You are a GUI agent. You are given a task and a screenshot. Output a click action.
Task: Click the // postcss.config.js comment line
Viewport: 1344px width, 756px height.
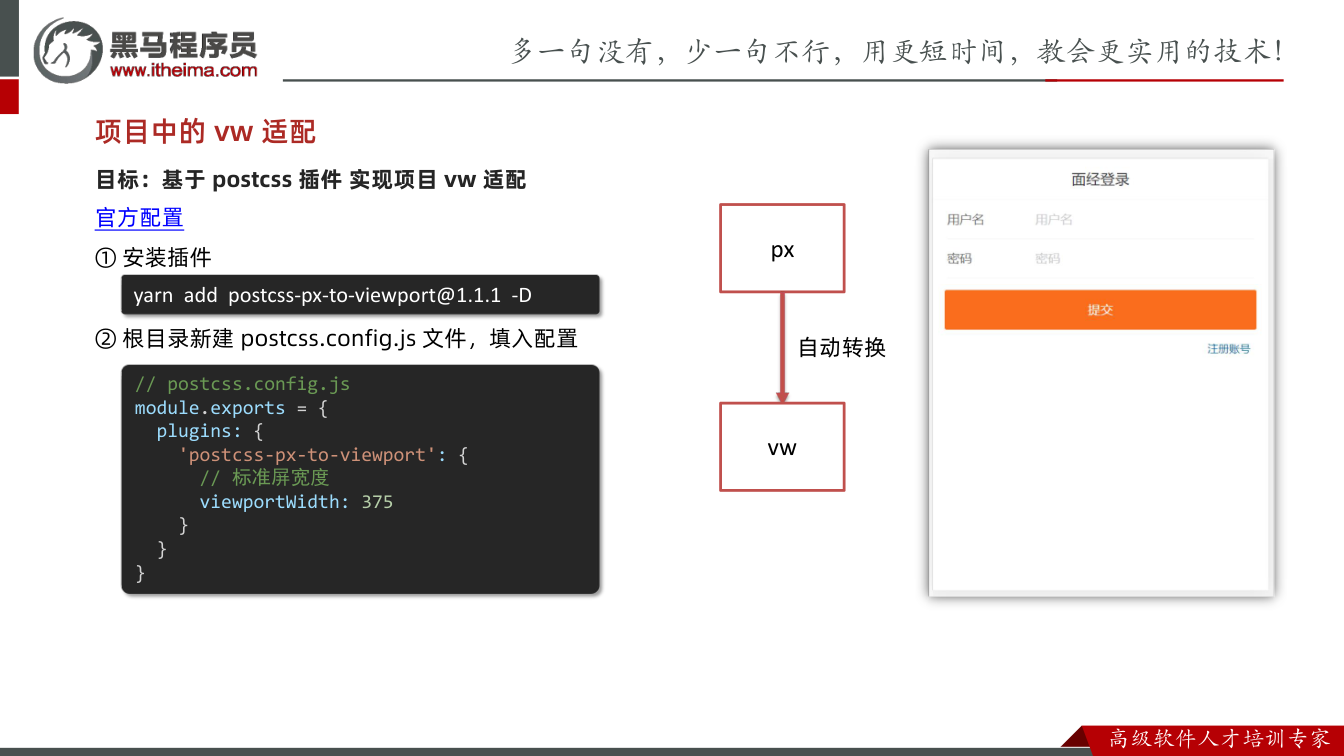click(242, 384)
